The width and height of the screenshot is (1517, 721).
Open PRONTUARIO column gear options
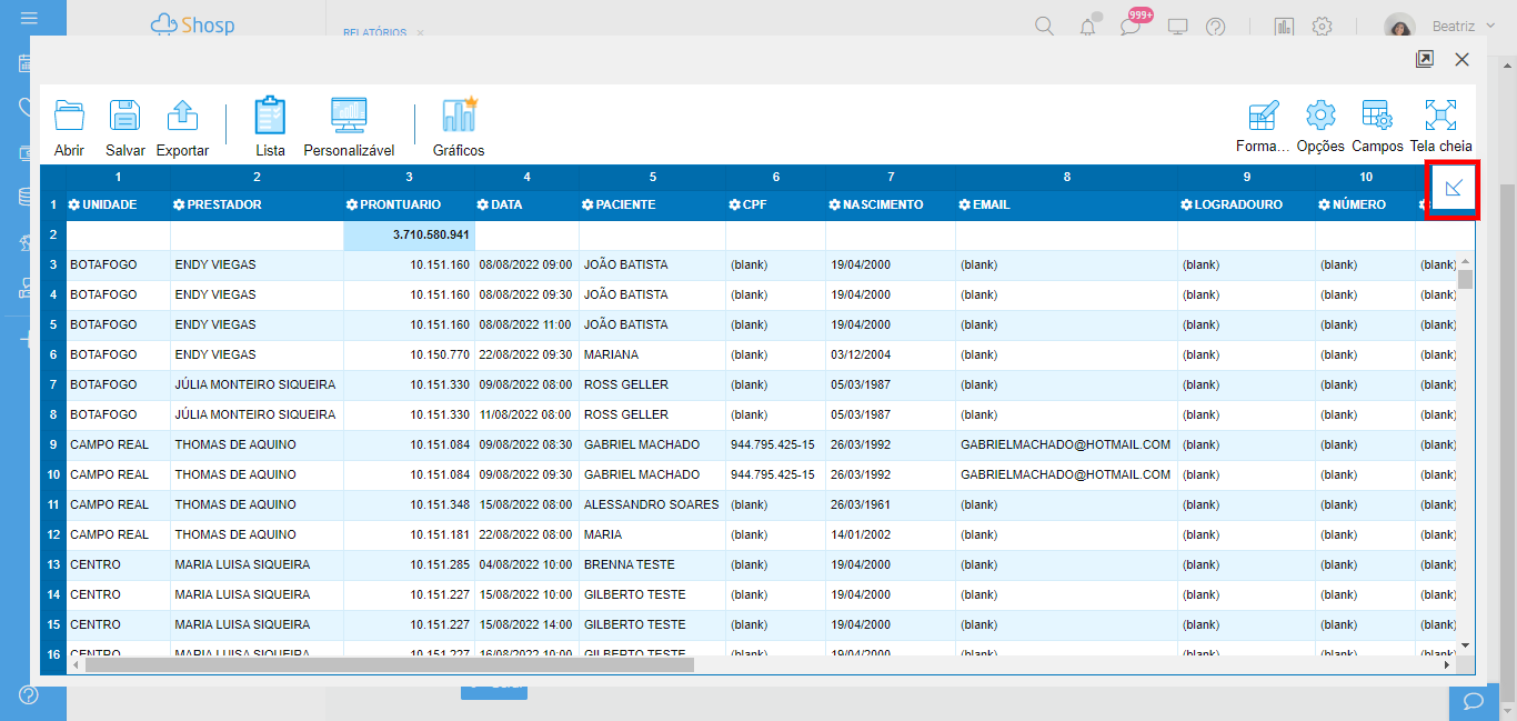tap(352, 205)
